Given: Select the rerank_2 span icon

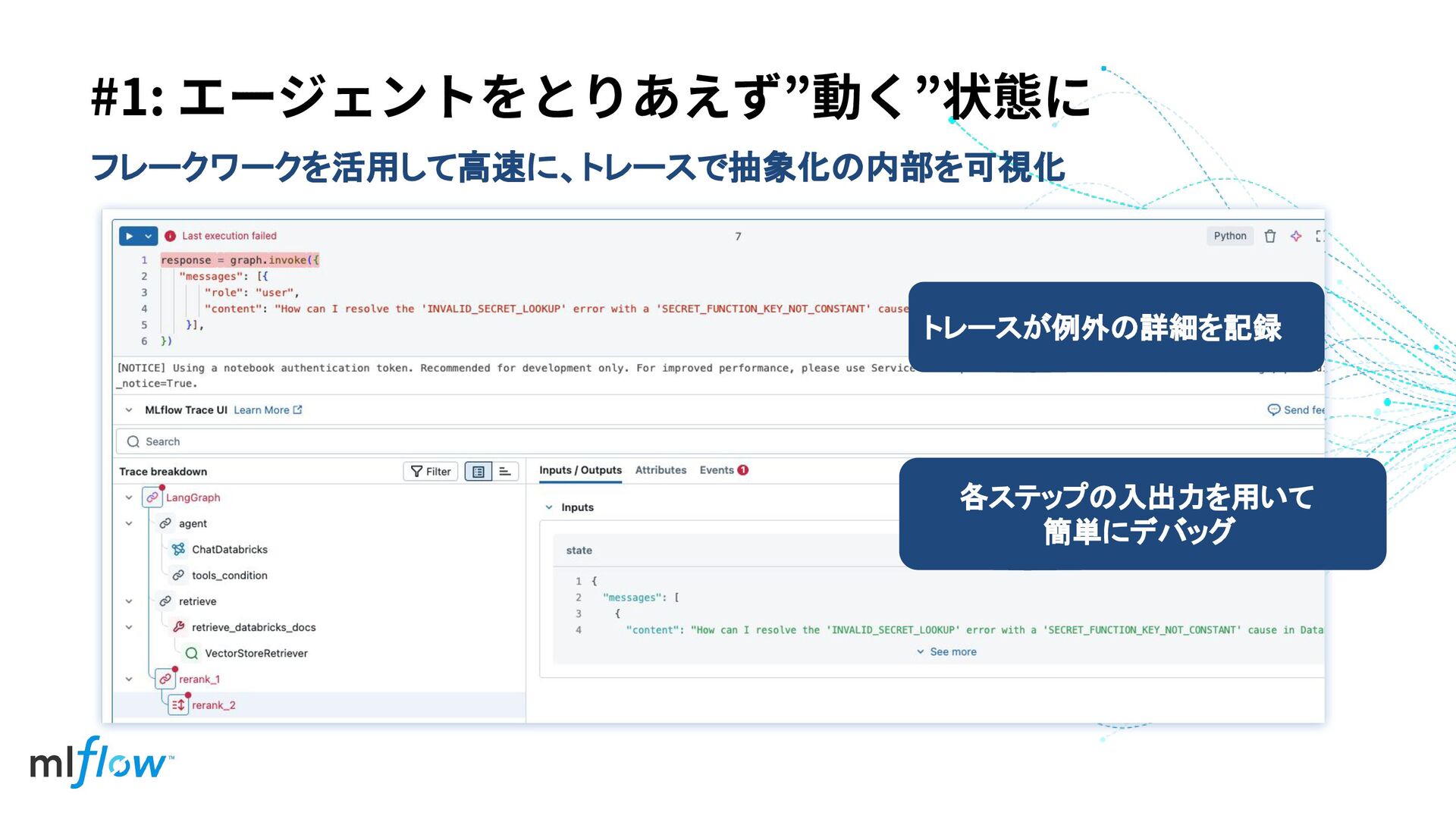Looking at the screenshot, I should pos(178,705).
